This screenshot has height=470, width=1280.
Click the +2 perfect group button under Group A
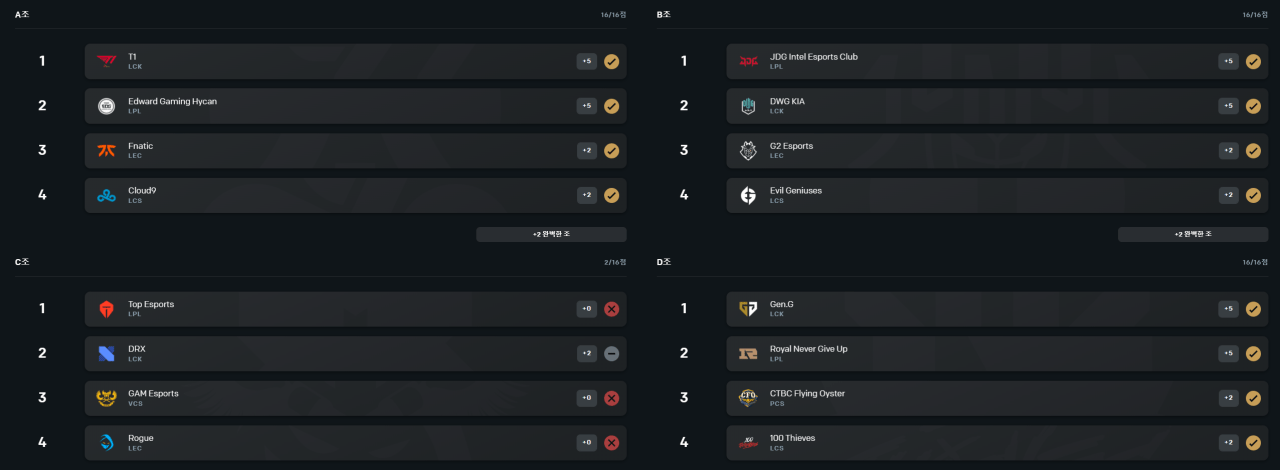tap(551, 234)
